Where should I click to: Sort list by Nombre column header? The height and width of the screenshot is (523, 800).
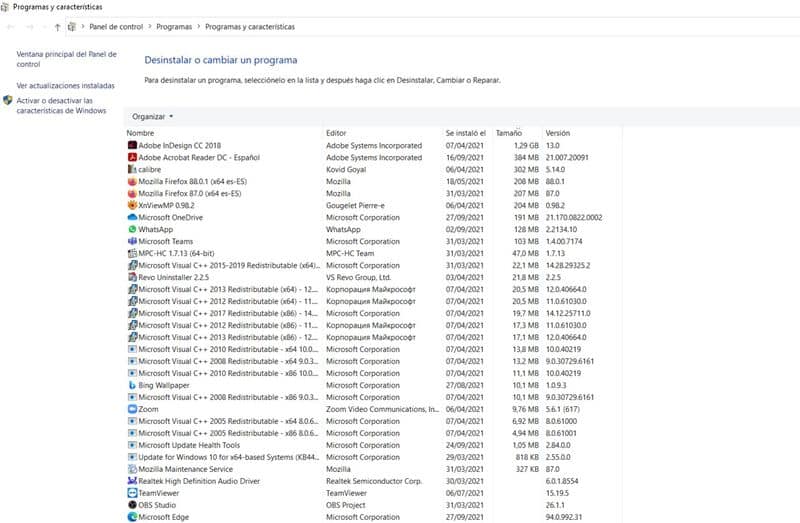pos(140,133)
